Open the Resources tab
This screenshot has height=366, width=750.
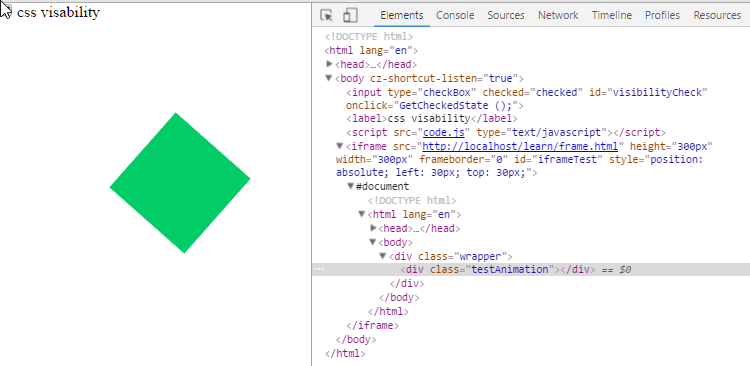[x=717, y=15]
